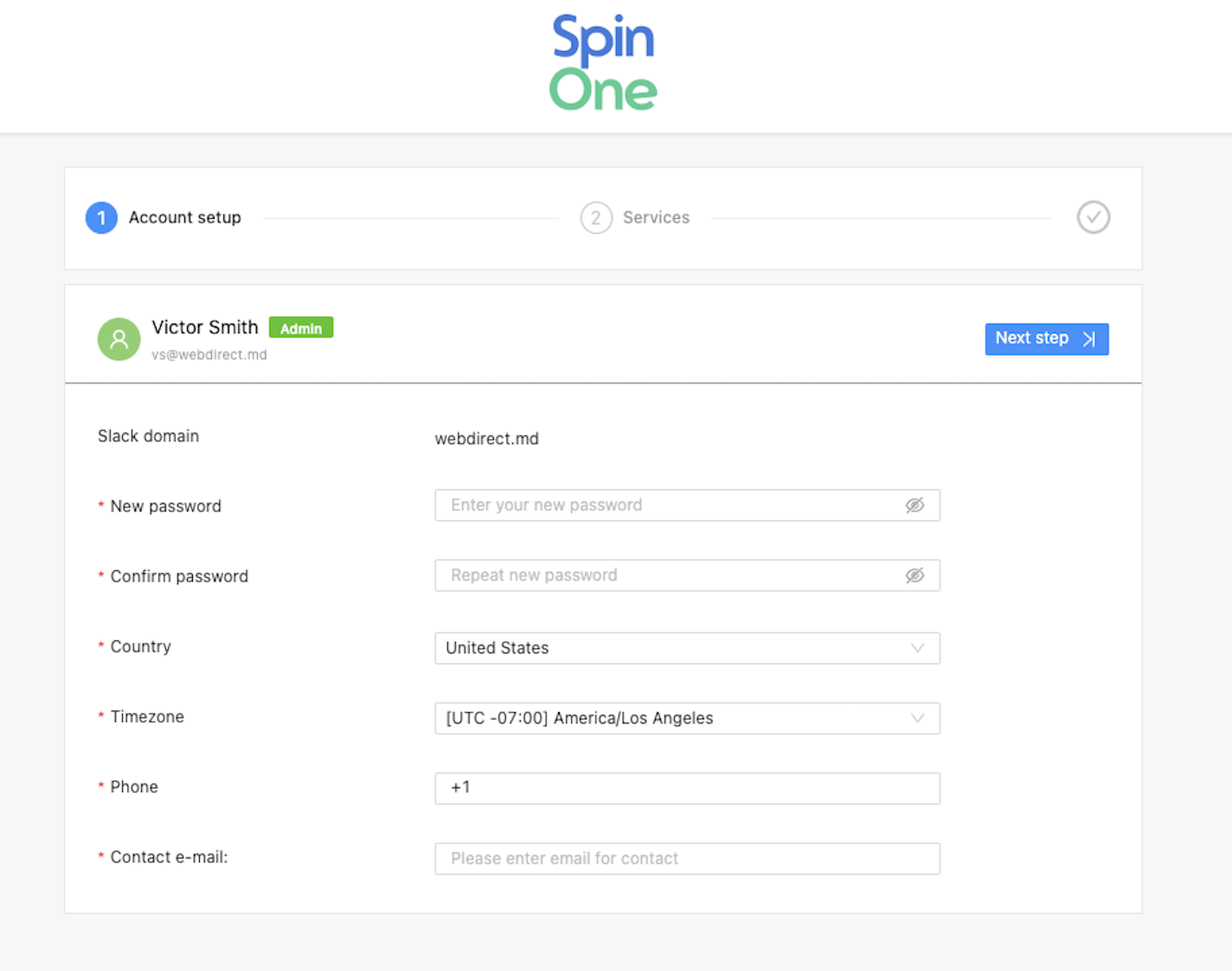Select the United States country field

point(687,648)
